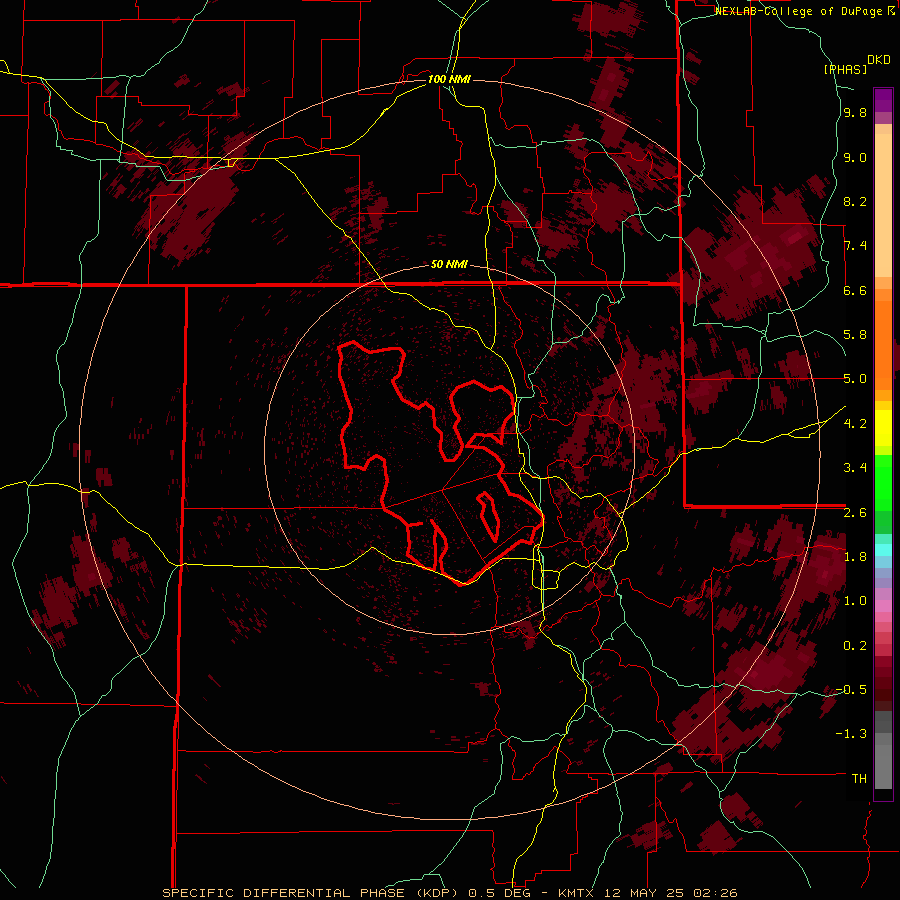Pick the cyan band of the color scale
Screen dimensions: 900x900
tap(883, 550)
